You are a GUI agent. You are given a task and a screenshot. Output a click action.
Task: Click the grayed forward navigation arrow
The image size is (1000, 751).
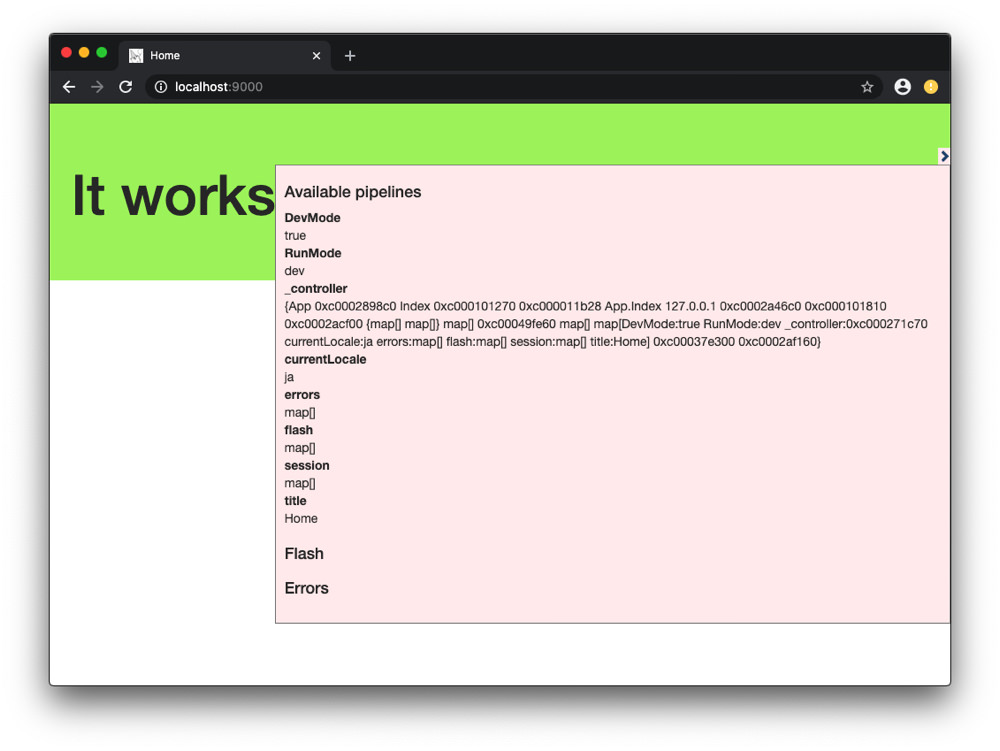(96, 87)
